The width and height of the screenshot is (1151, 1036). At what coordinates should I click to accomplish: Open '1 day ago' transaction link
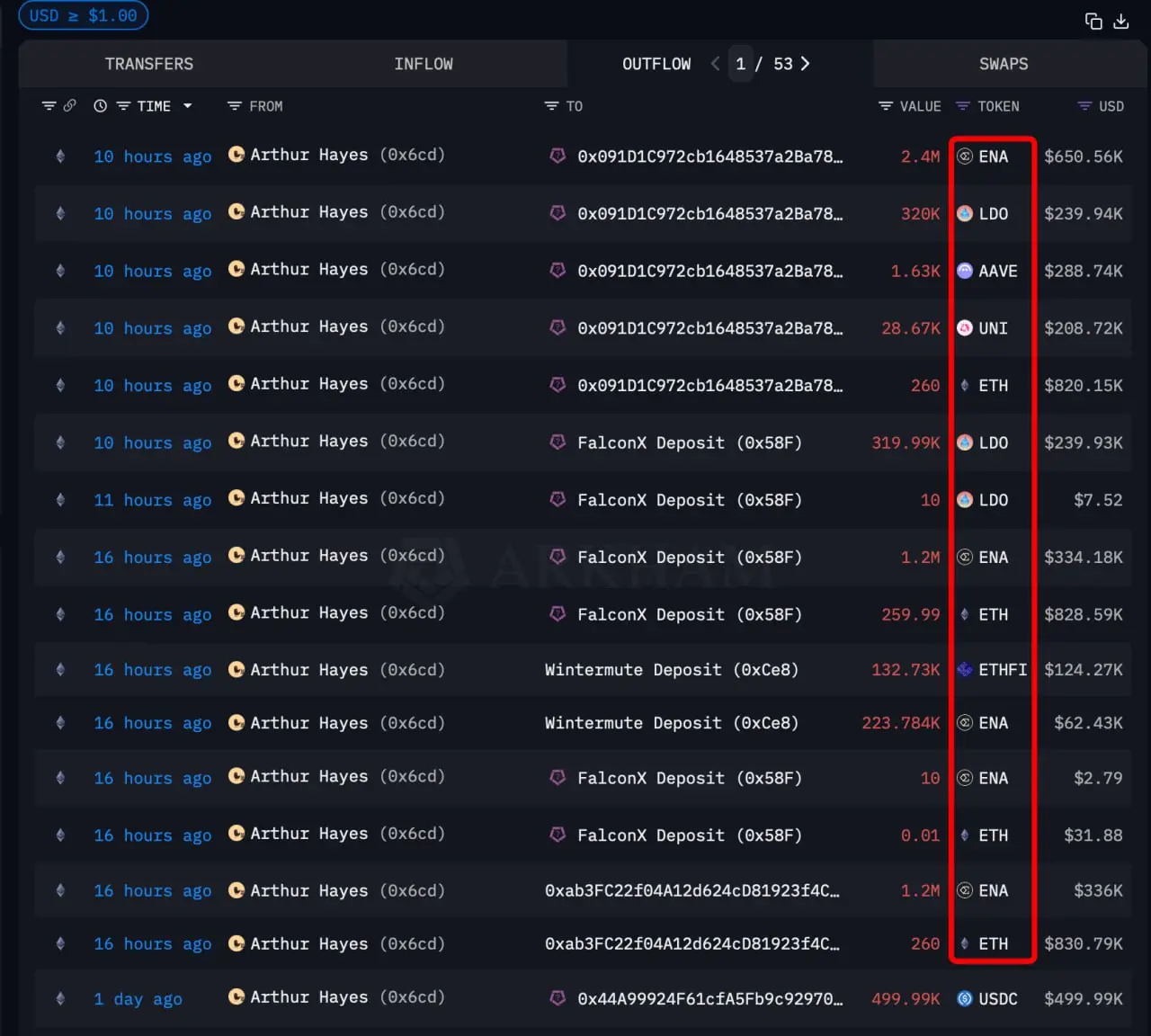pyautogui.click(x=138, y=999)
